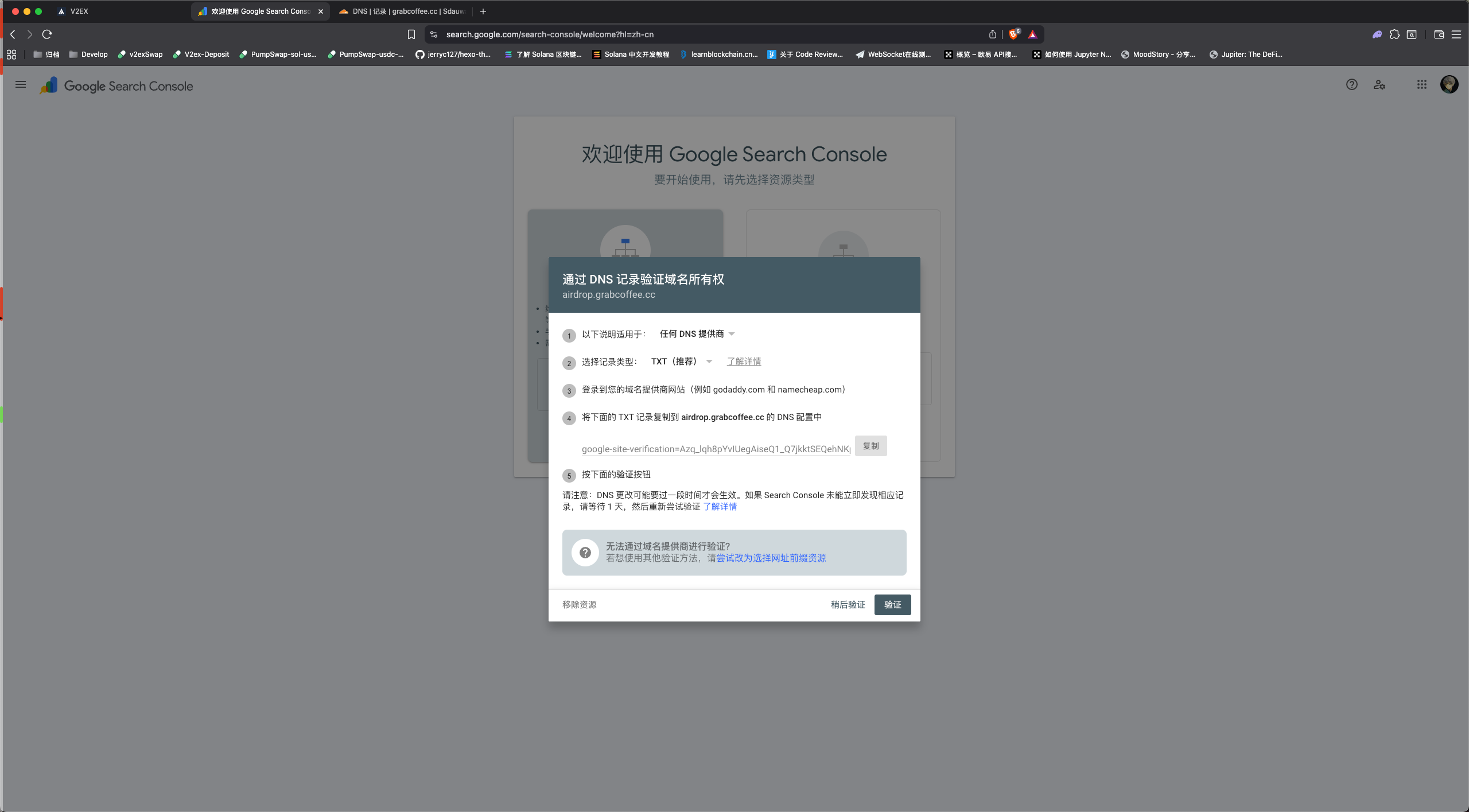Open the Brave Shields panel
This screenshot has width=1469, height=812.
pyautogui.click(x=1013, y=34)
